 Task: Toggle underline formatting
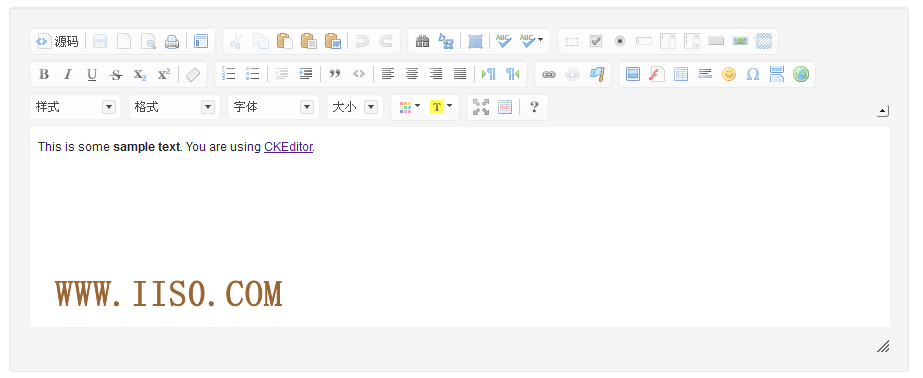click(x=92, y=74)
